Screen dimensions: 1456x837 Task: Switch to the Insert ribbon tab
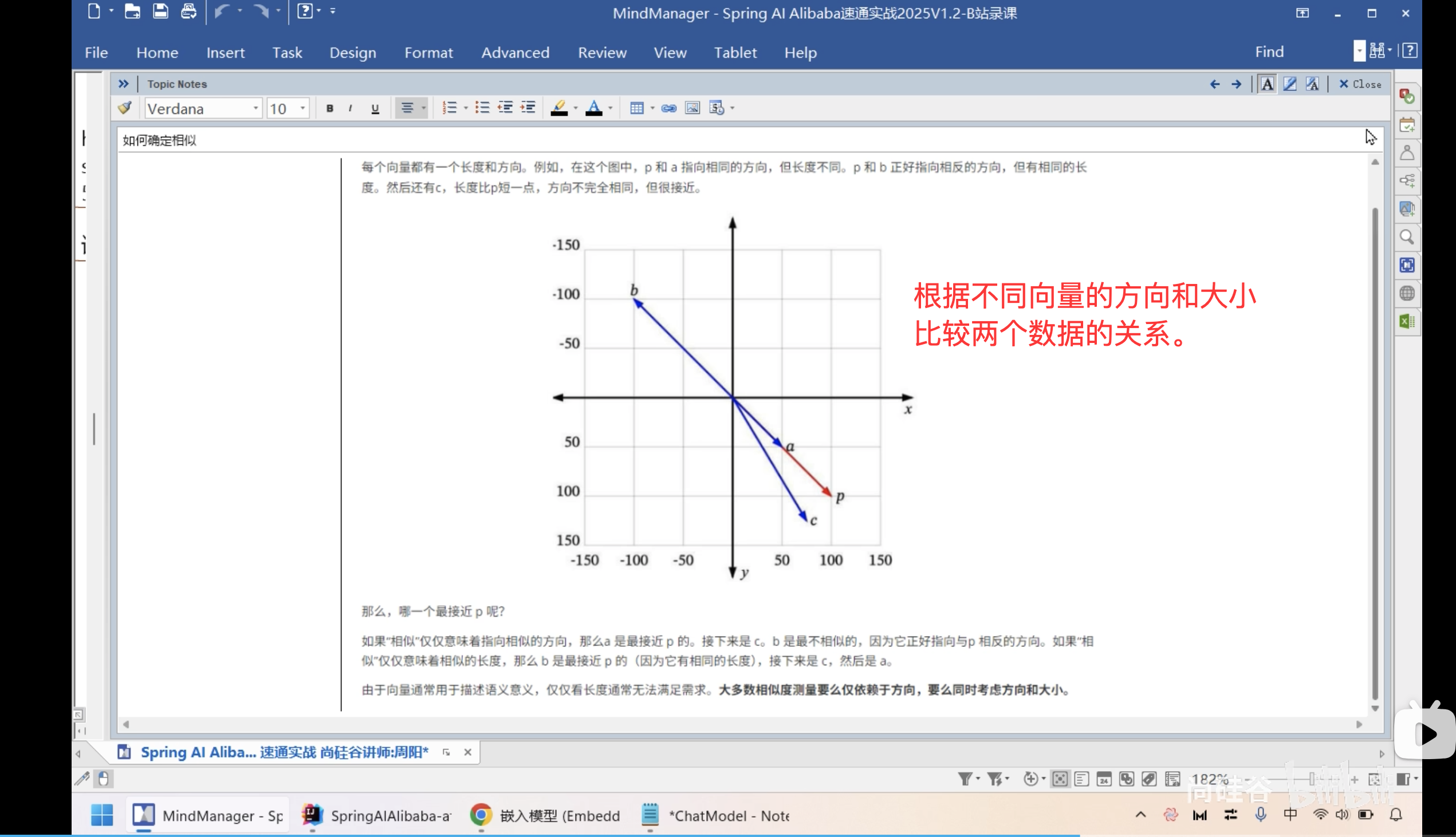pos(225,52)
